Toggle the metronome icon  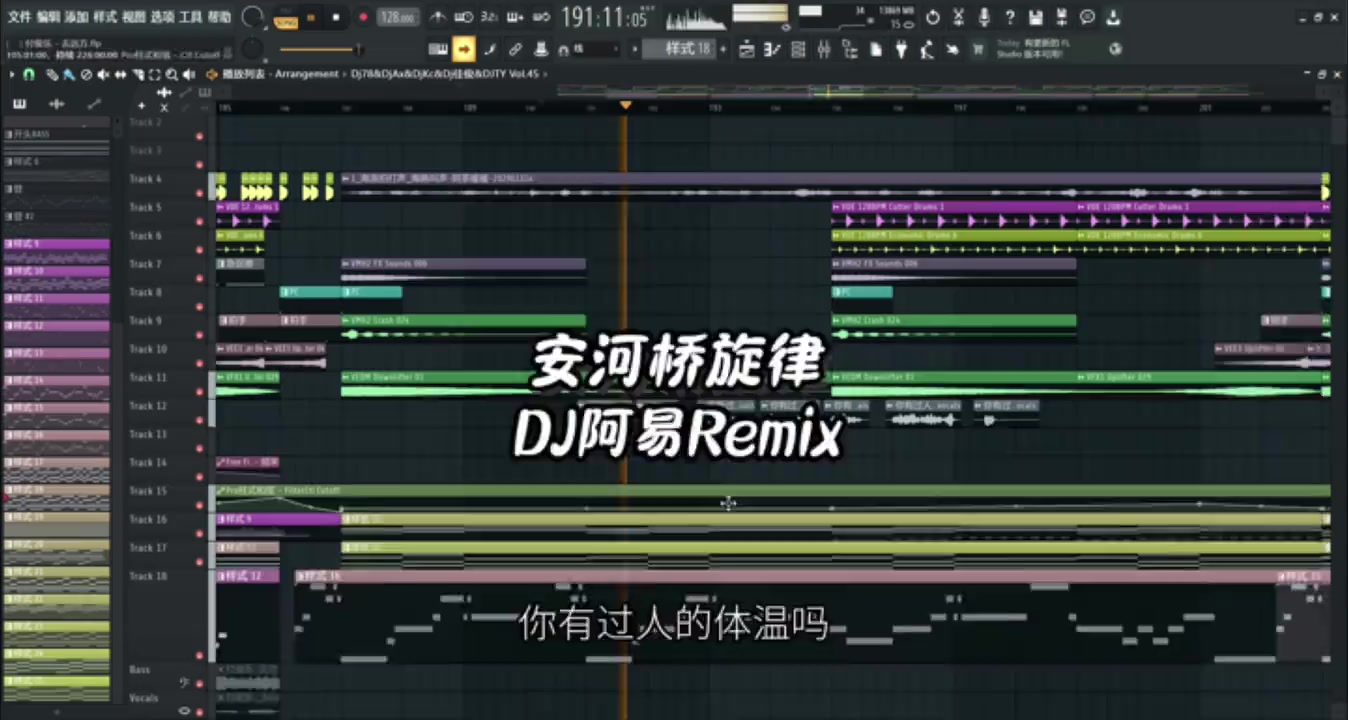point(438,17)
